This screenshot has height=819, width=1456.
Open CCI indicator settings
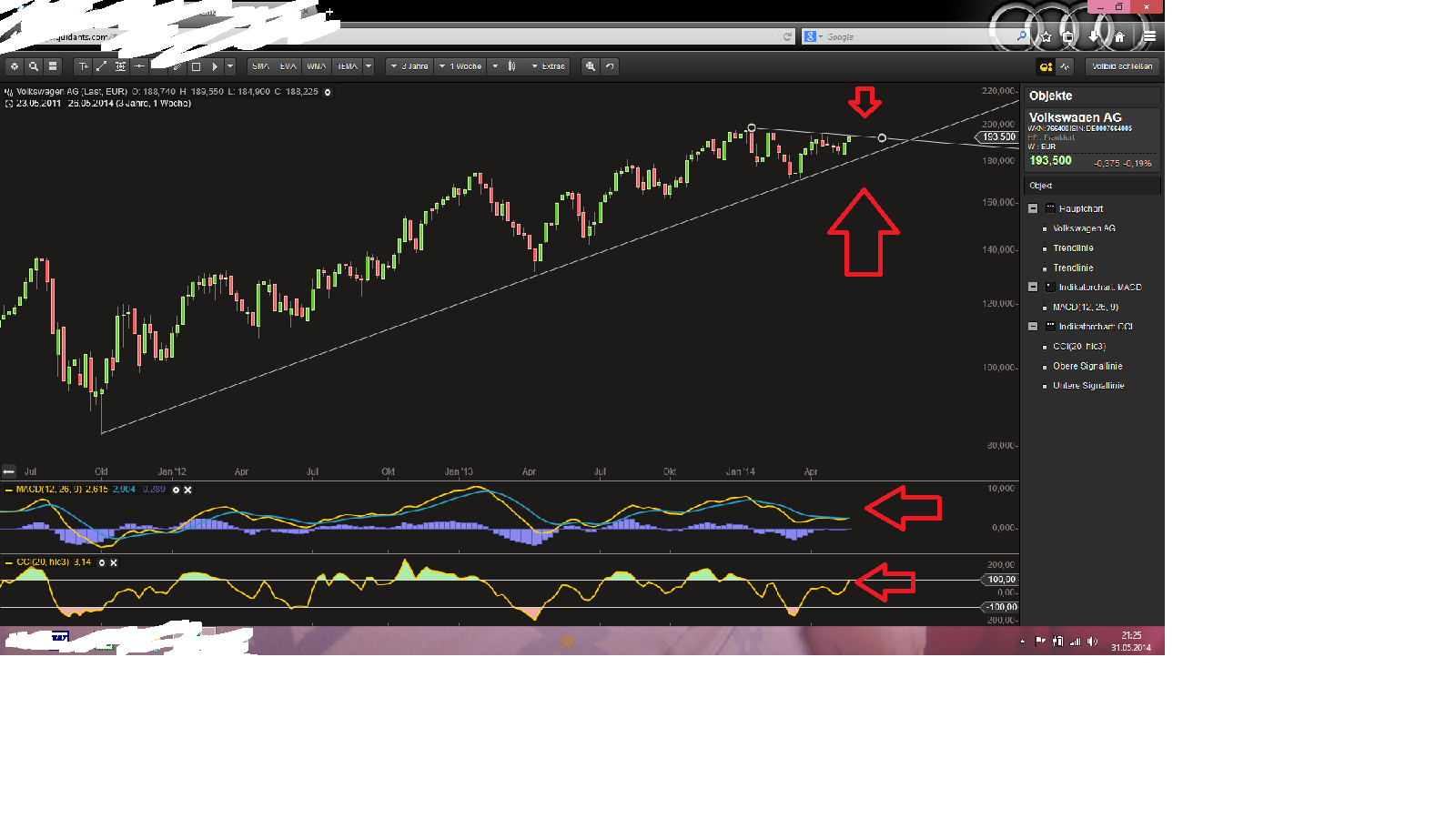102,562
